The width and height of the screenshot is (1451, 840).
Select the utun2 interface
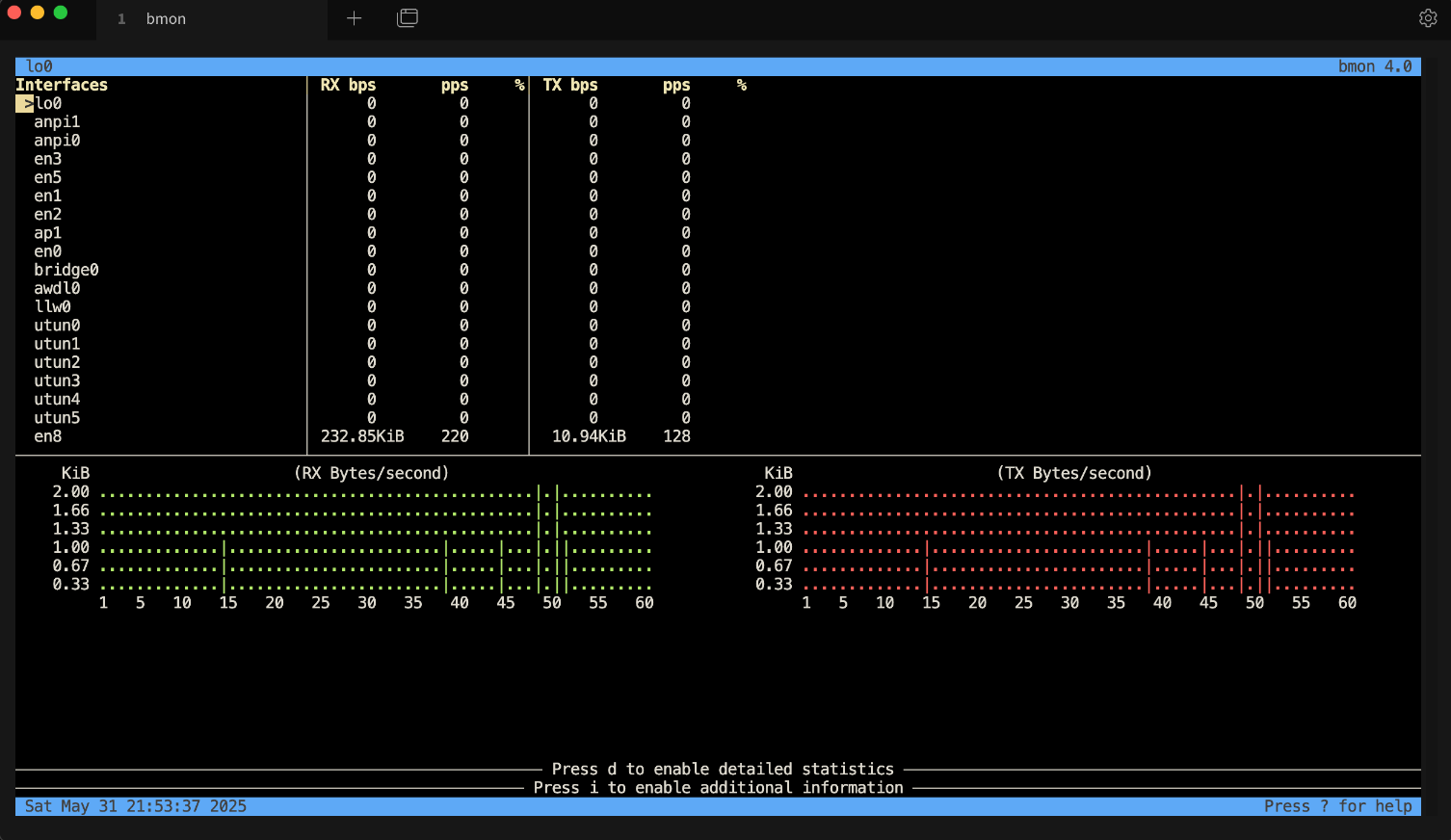57,362
